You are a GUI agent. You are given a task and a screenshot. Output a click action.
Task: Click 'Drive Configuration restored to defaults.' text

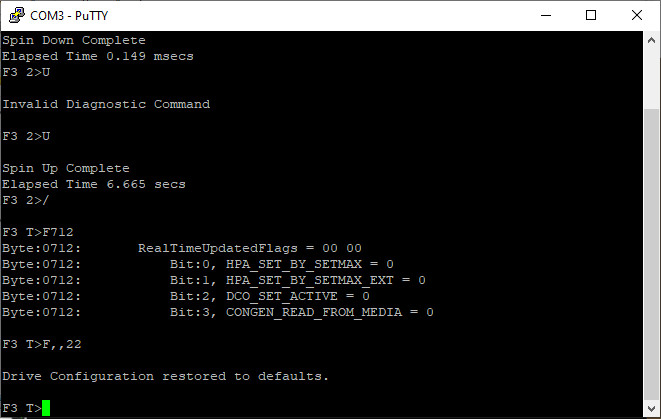click(165, 376)
